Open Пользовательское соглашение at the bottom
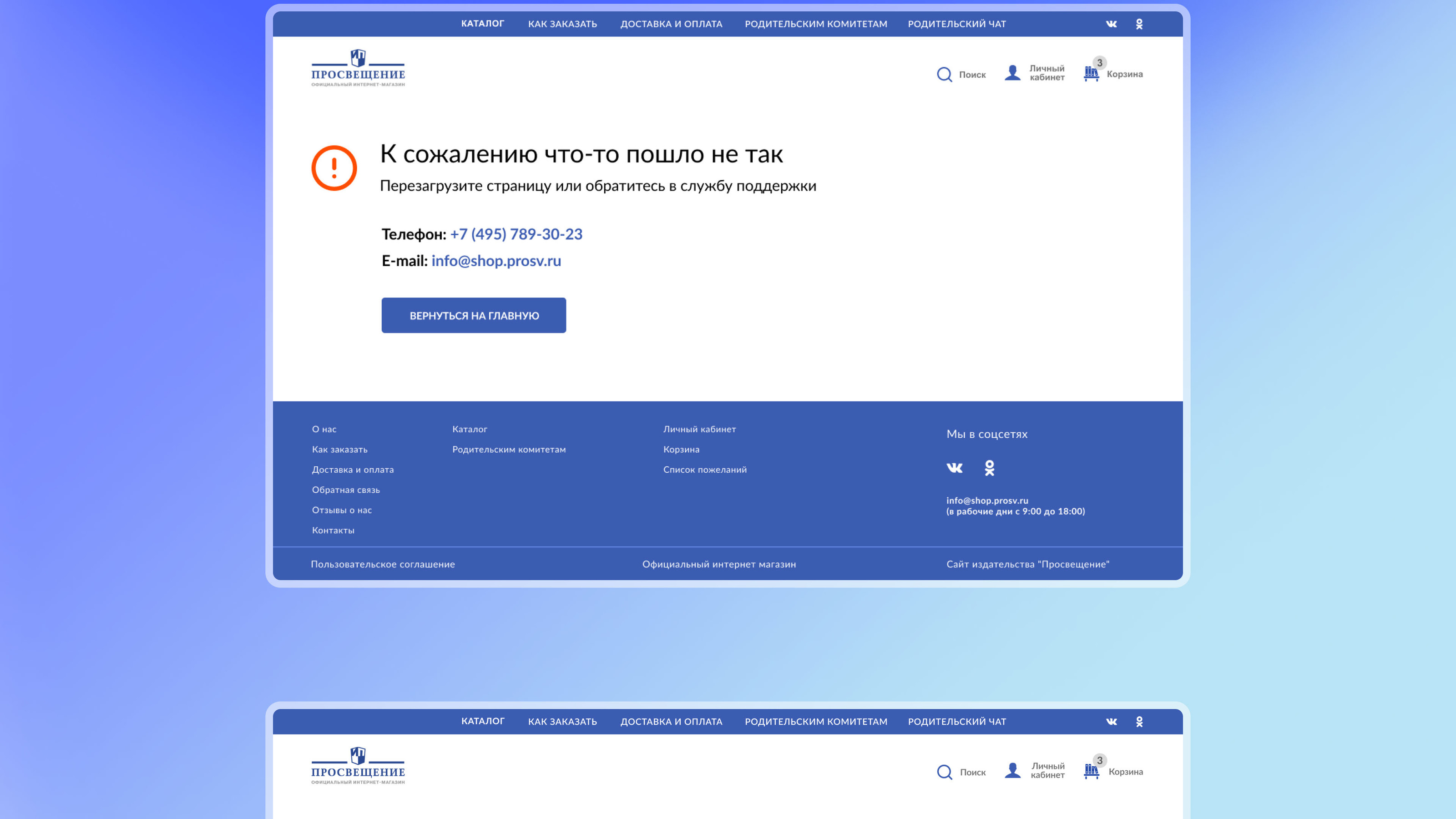 (383, 564)
